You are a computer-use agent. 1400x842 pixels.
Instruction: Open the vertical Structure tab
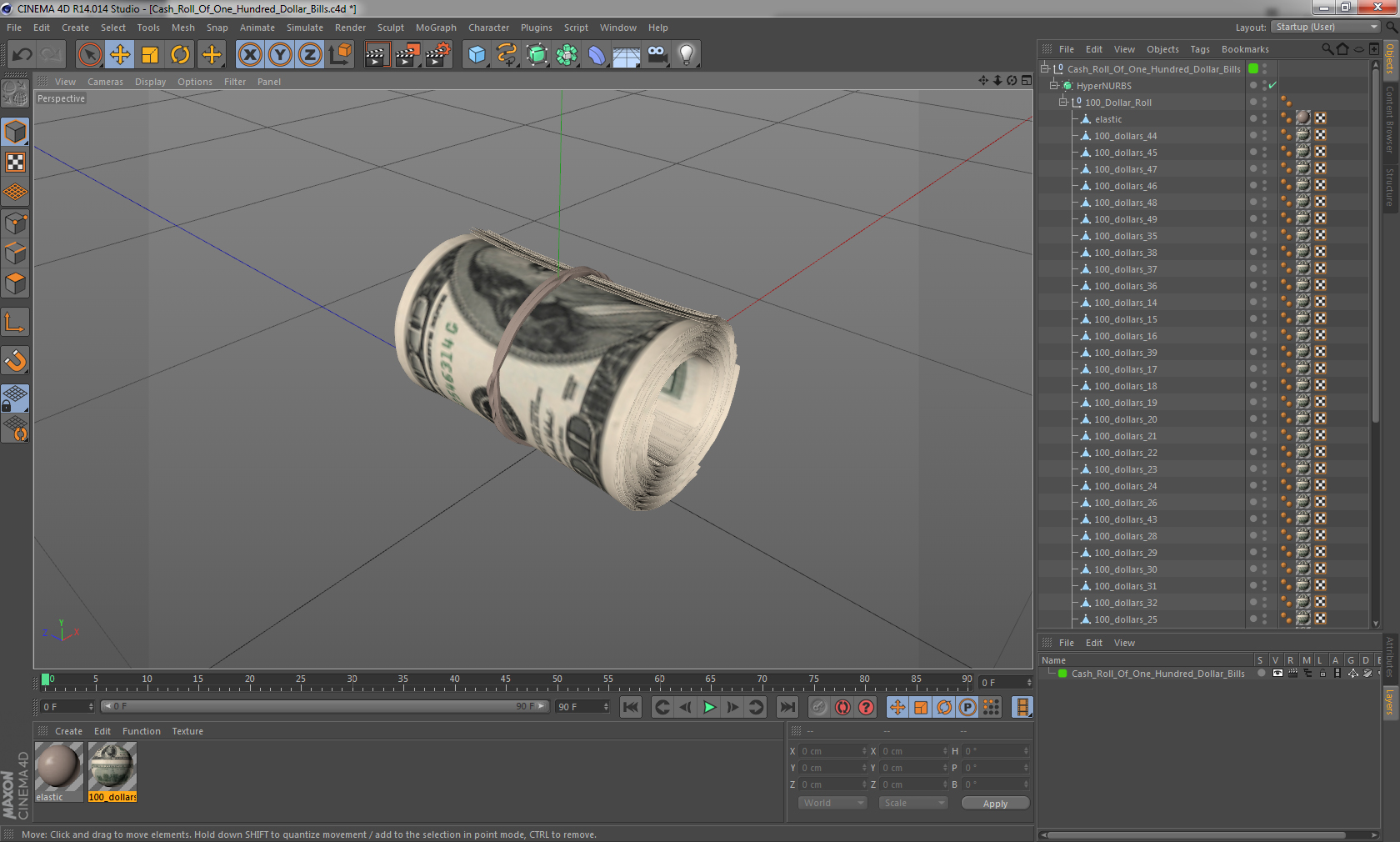[x=1390, y=187]
